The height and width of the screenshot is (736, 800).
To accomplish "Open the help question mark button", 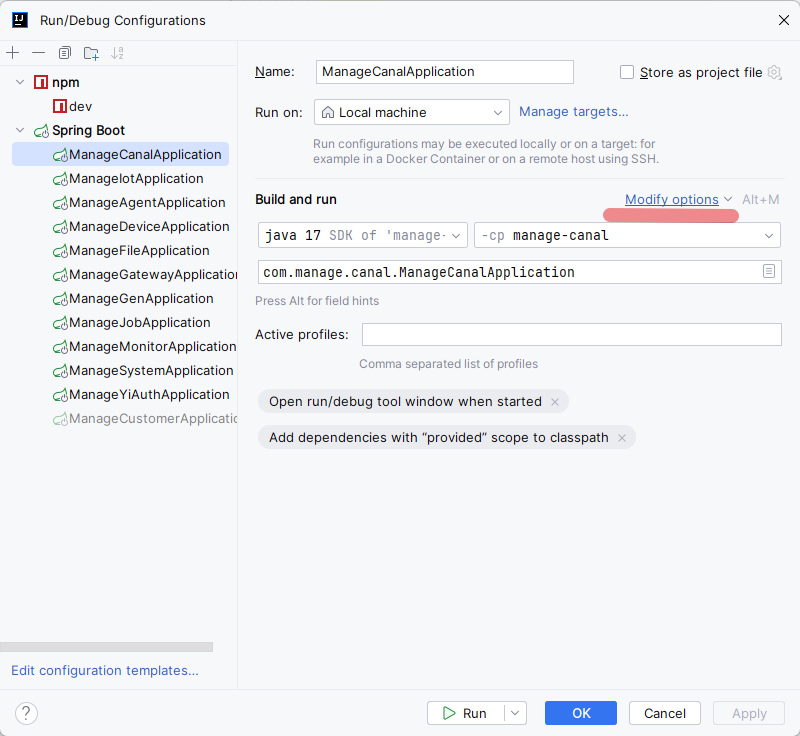I will point(26,713).
